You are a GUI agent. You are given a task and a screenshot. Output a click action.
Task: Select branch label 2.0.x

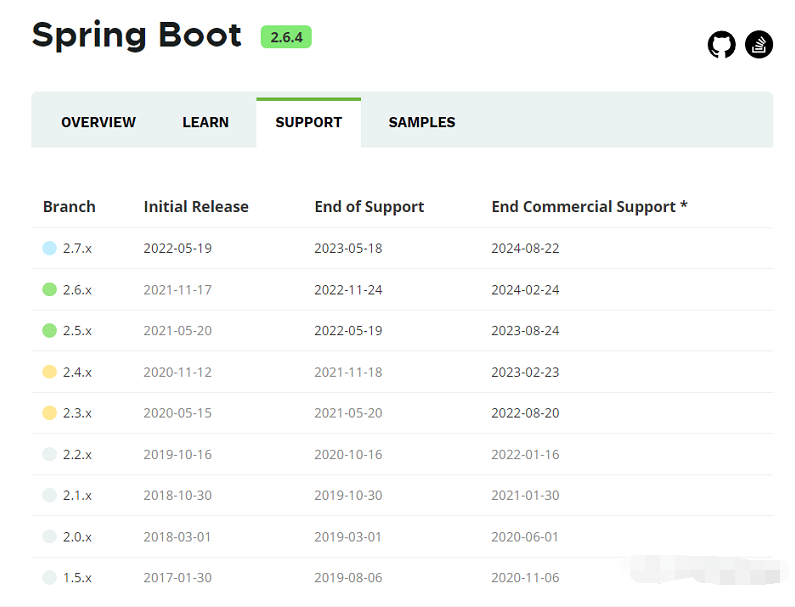click(77, 537)
